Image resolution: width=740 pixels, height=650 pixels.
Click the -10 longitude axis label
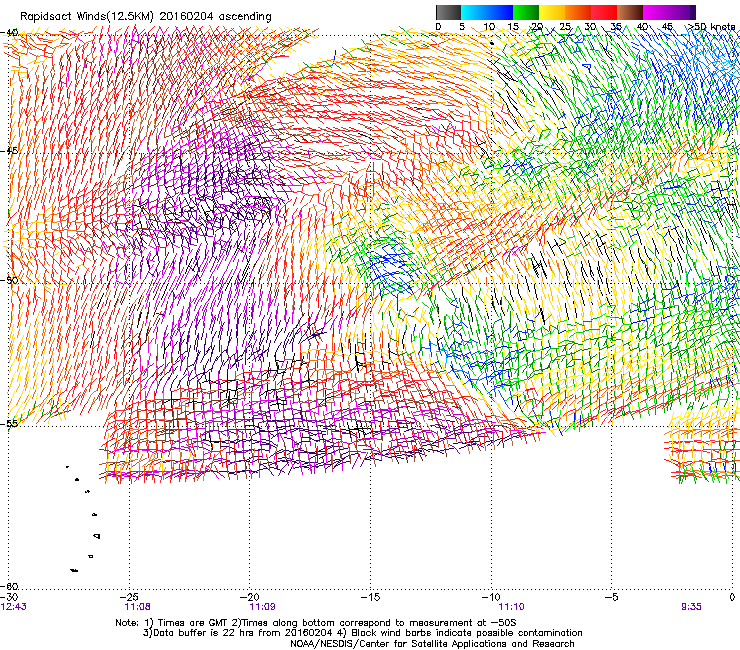coord(491,597)
